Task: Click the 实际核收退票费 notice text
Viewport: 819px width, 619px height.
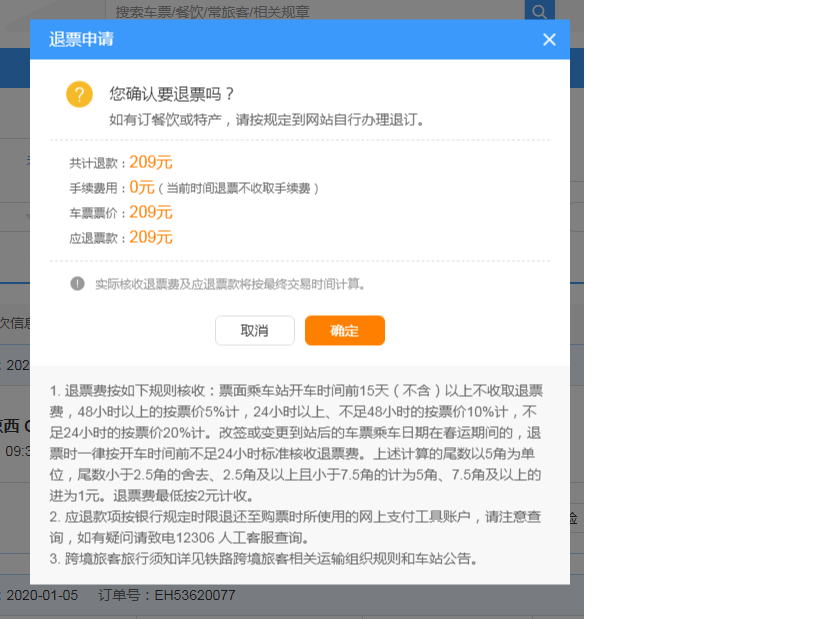Action: 230,284
